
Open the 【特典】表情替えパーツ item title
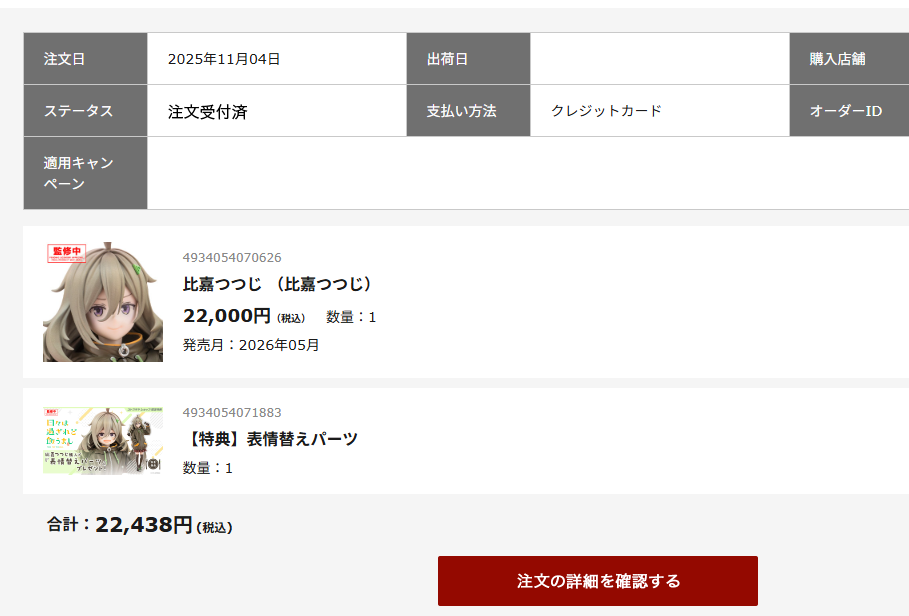coord(272,438)
